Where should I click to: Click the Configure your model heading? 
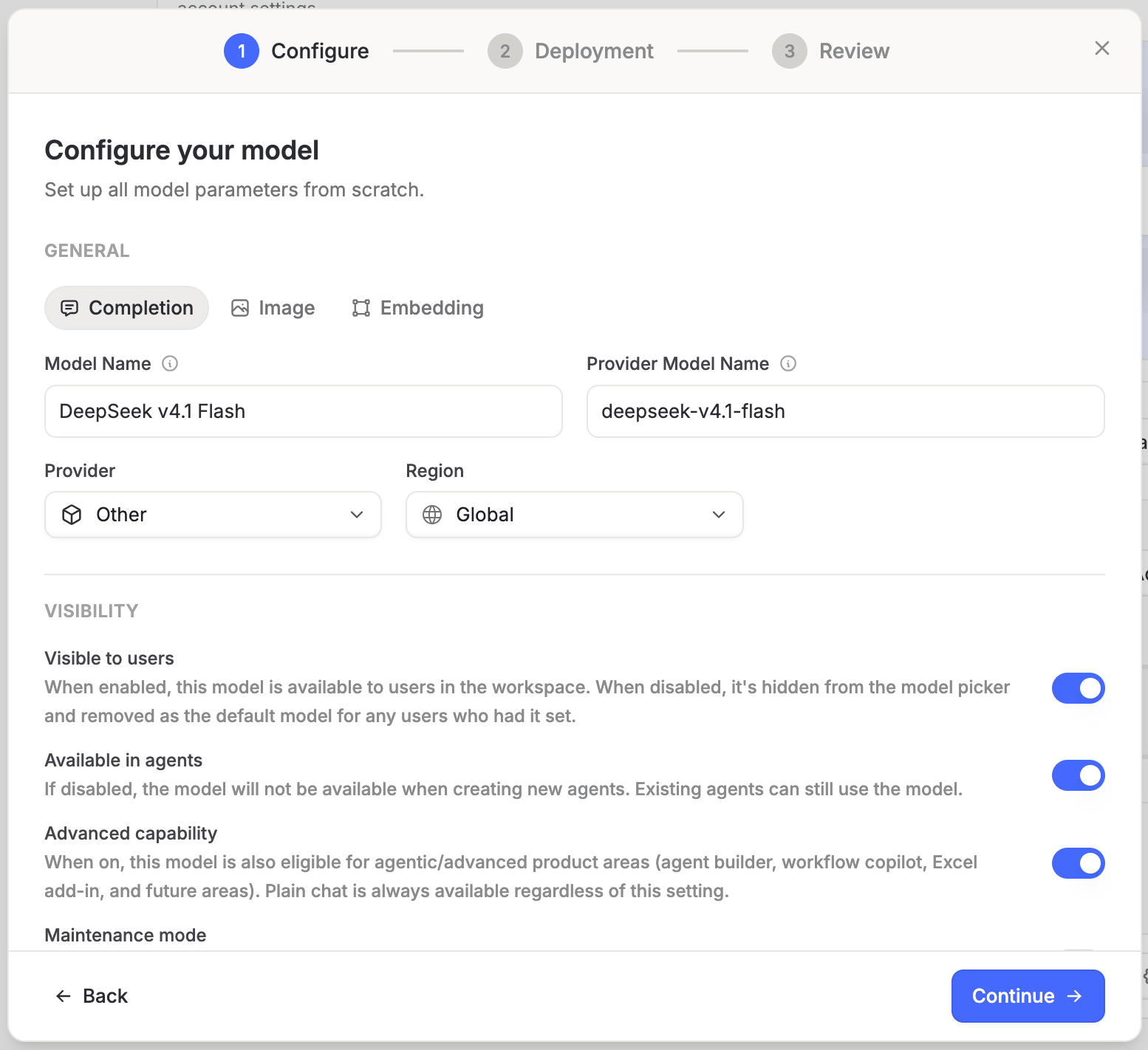coord(182,151)
